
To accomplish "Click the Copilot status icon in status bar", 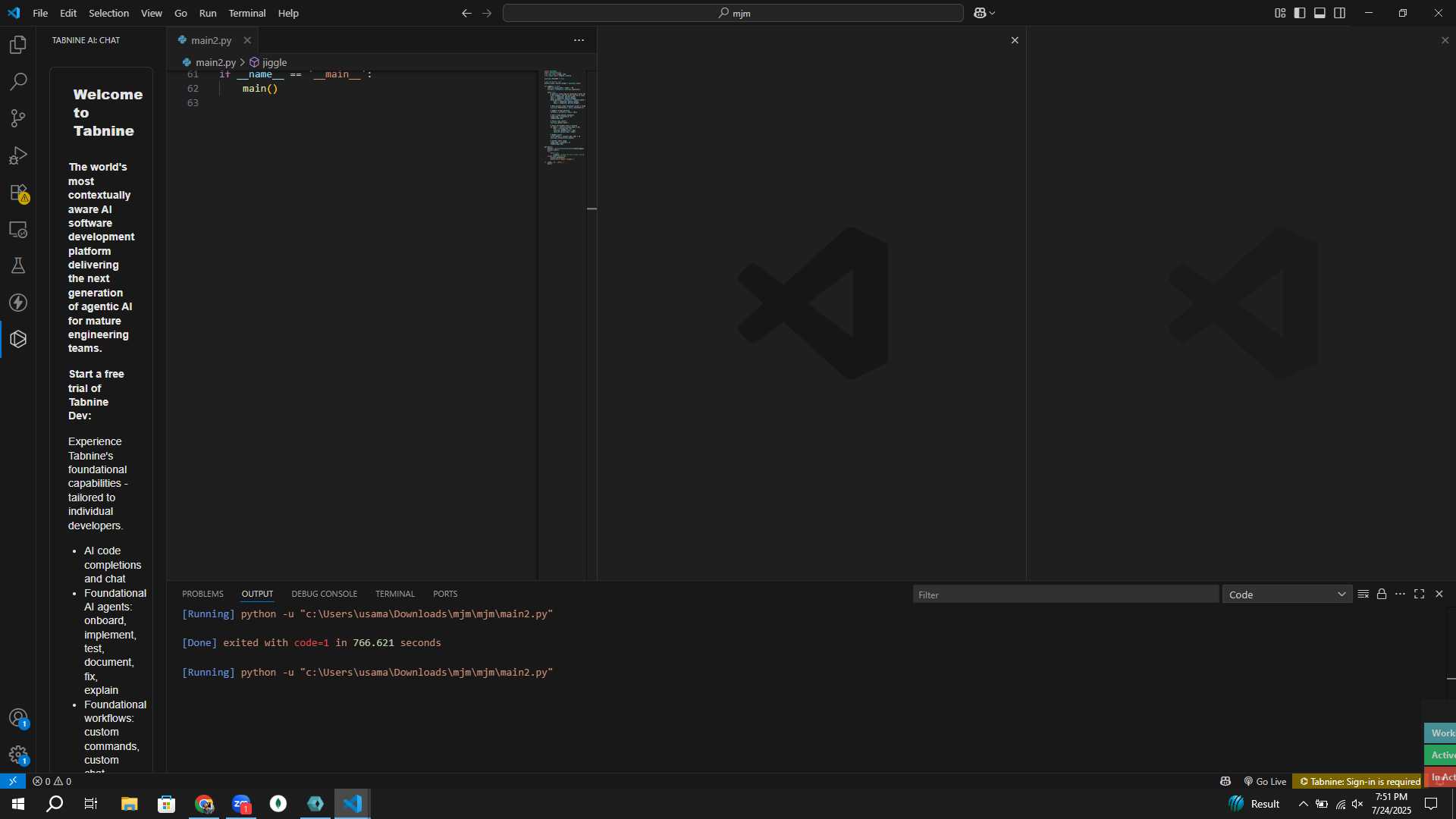I will click(x=1225, y=781).
